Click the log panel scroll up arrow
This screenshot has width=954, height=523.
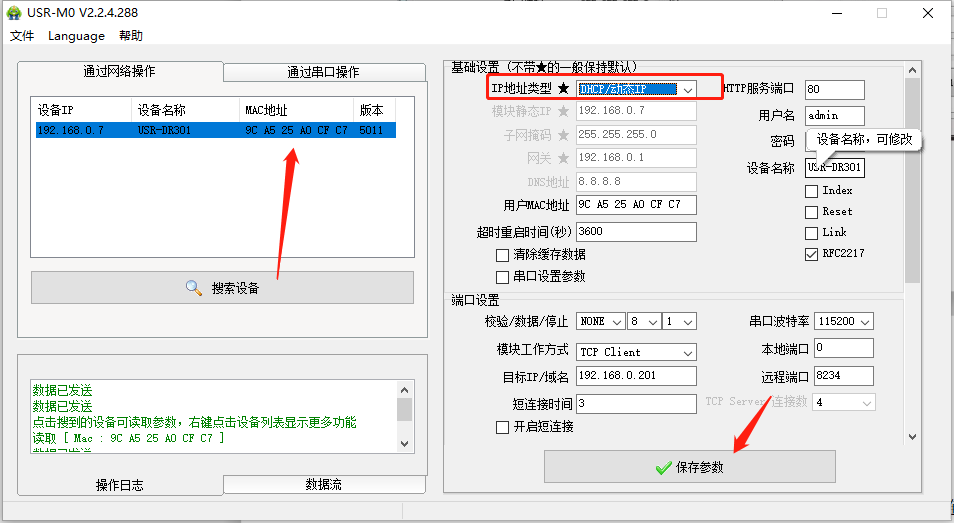[x=405, y=390]
